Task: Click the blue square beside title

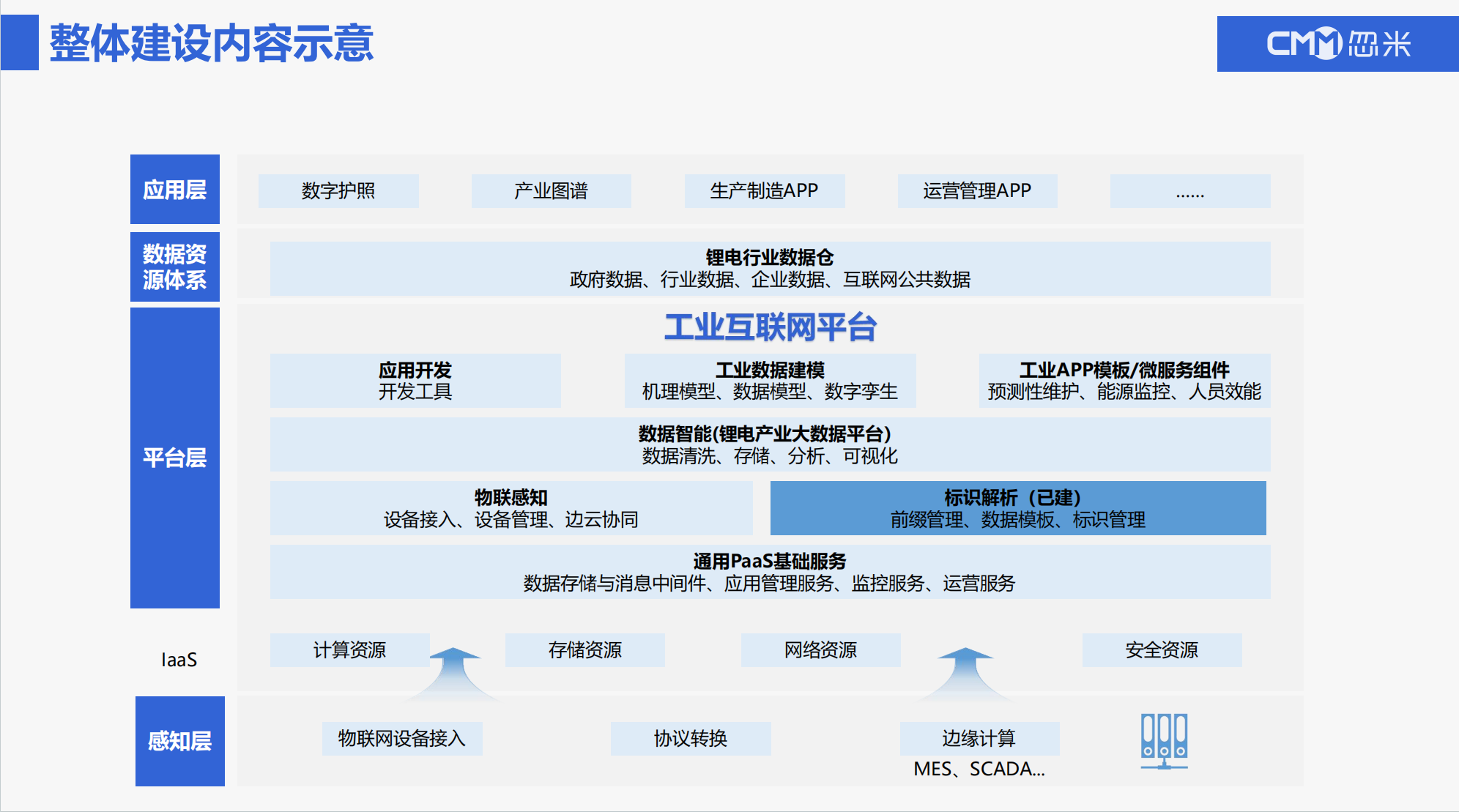Action: click(x=20, y=43)
